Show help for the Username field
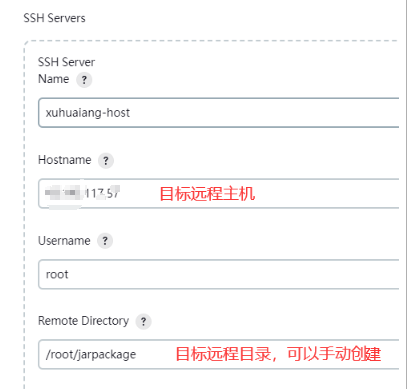The image size is (407, 389). coord(105,241)
